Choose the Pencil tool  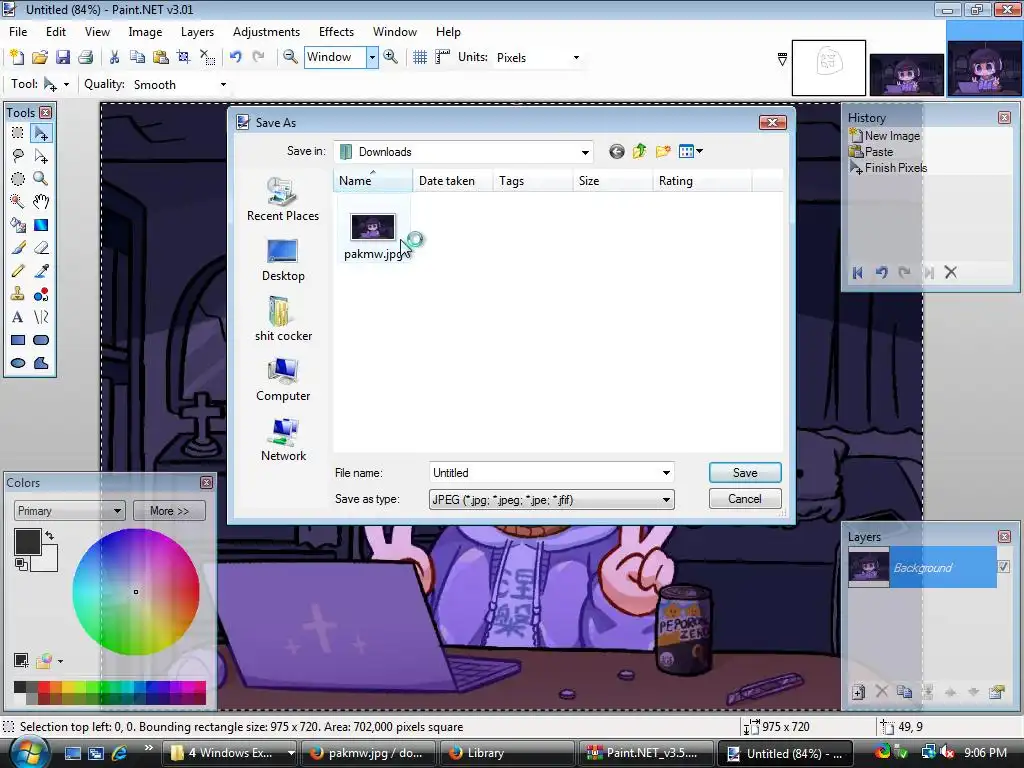[x=18, y=271]
